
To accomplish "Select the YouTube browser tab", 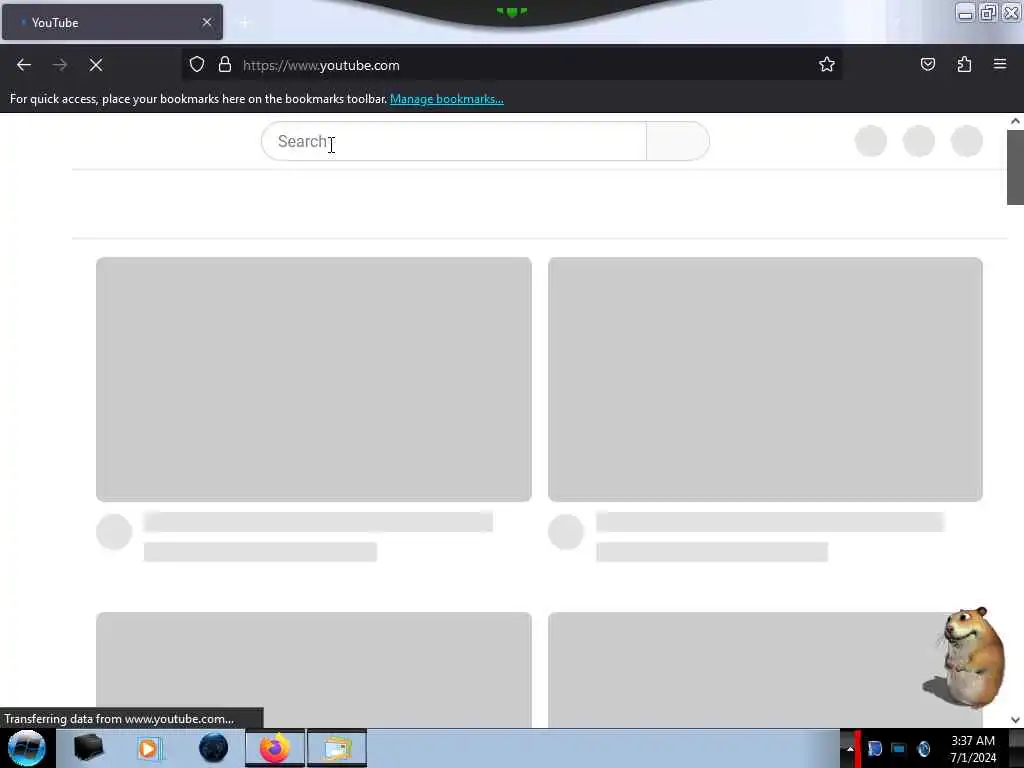I will point(112,22).
